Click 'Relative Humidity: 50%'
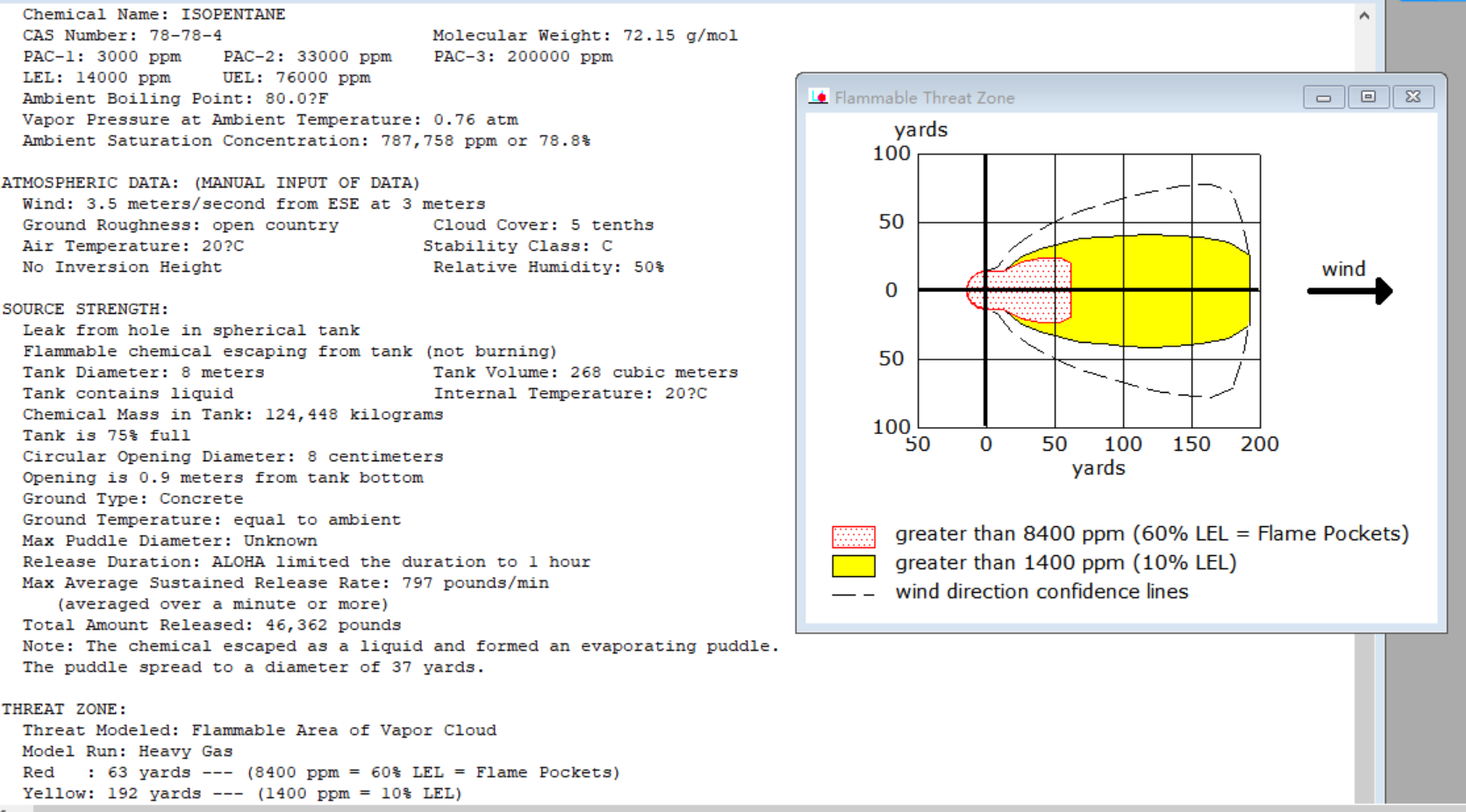1466x812 pixels. (x=548, y=267)
